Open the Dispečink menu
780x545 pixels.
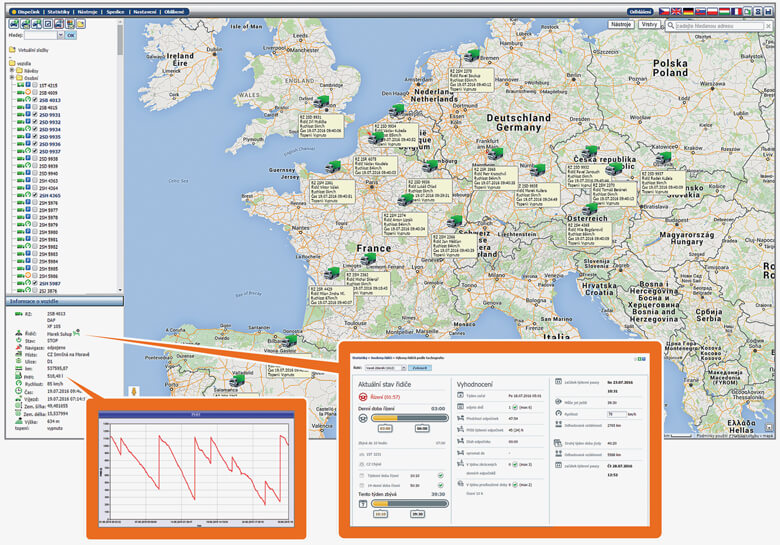[28, 11]
